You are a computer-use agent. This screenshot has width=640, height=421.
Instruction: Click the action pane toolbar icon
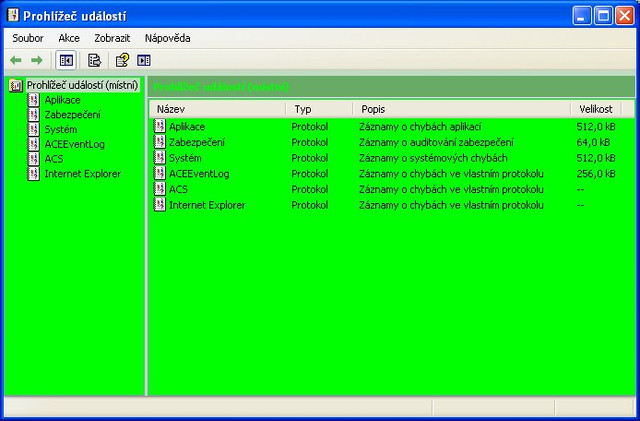click(144, 60)
